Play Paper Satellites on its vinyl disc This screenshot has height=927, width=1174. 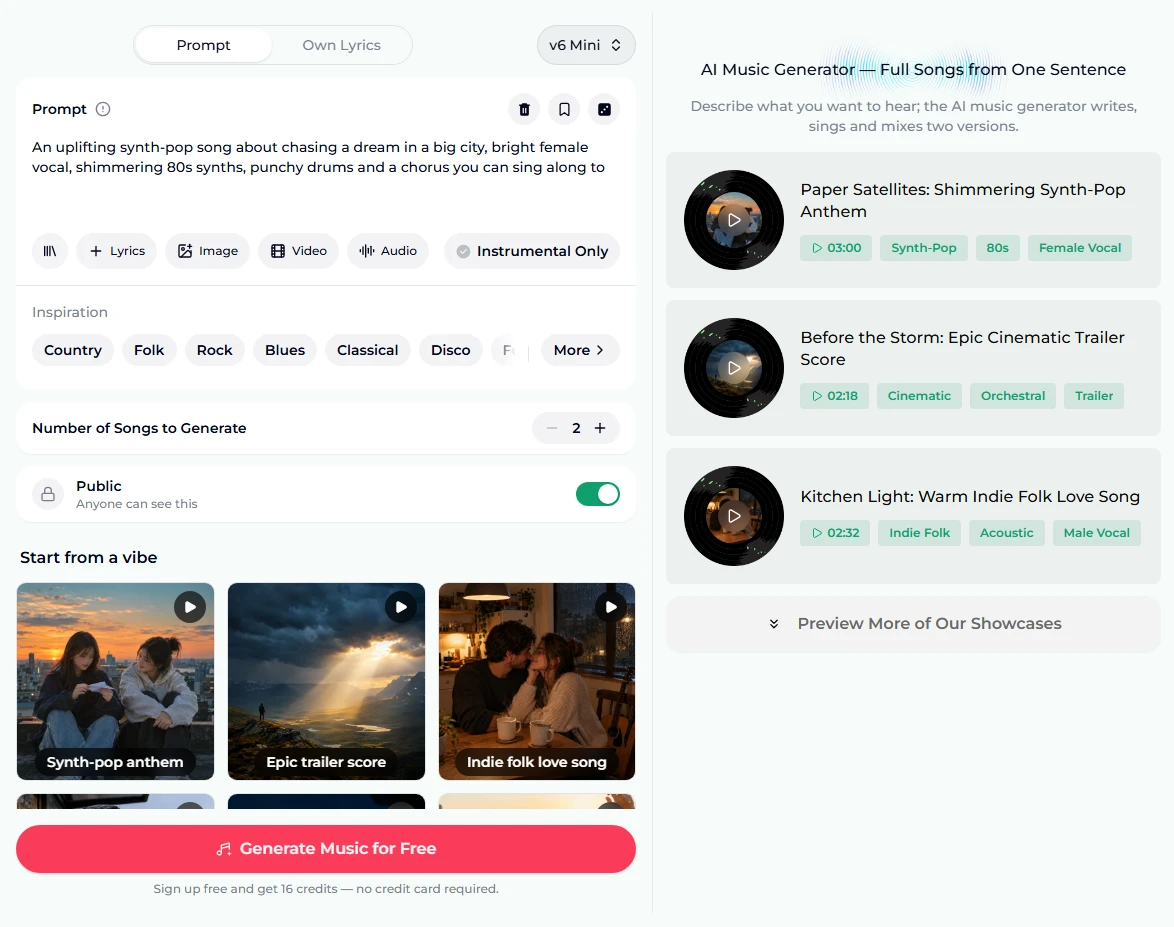(x=734, y=220)
